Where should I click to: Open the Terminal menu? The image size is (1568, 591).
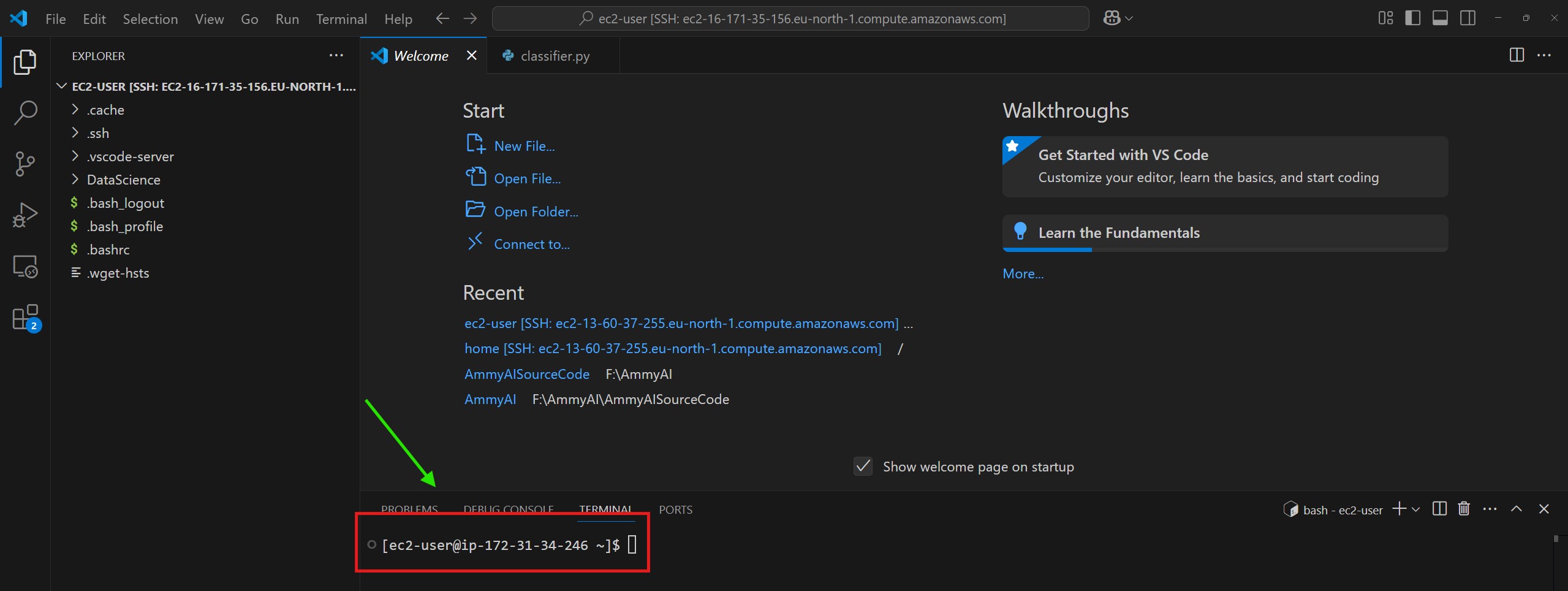(x=341, y=19)
